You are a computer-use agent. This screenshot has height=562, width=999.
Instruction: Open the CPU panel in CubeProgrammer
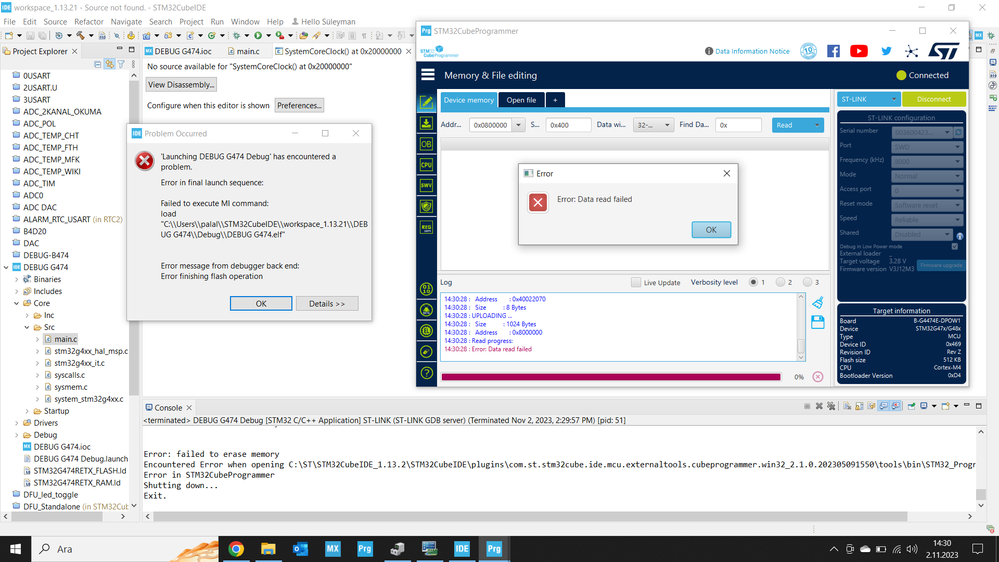pos(426,165)
